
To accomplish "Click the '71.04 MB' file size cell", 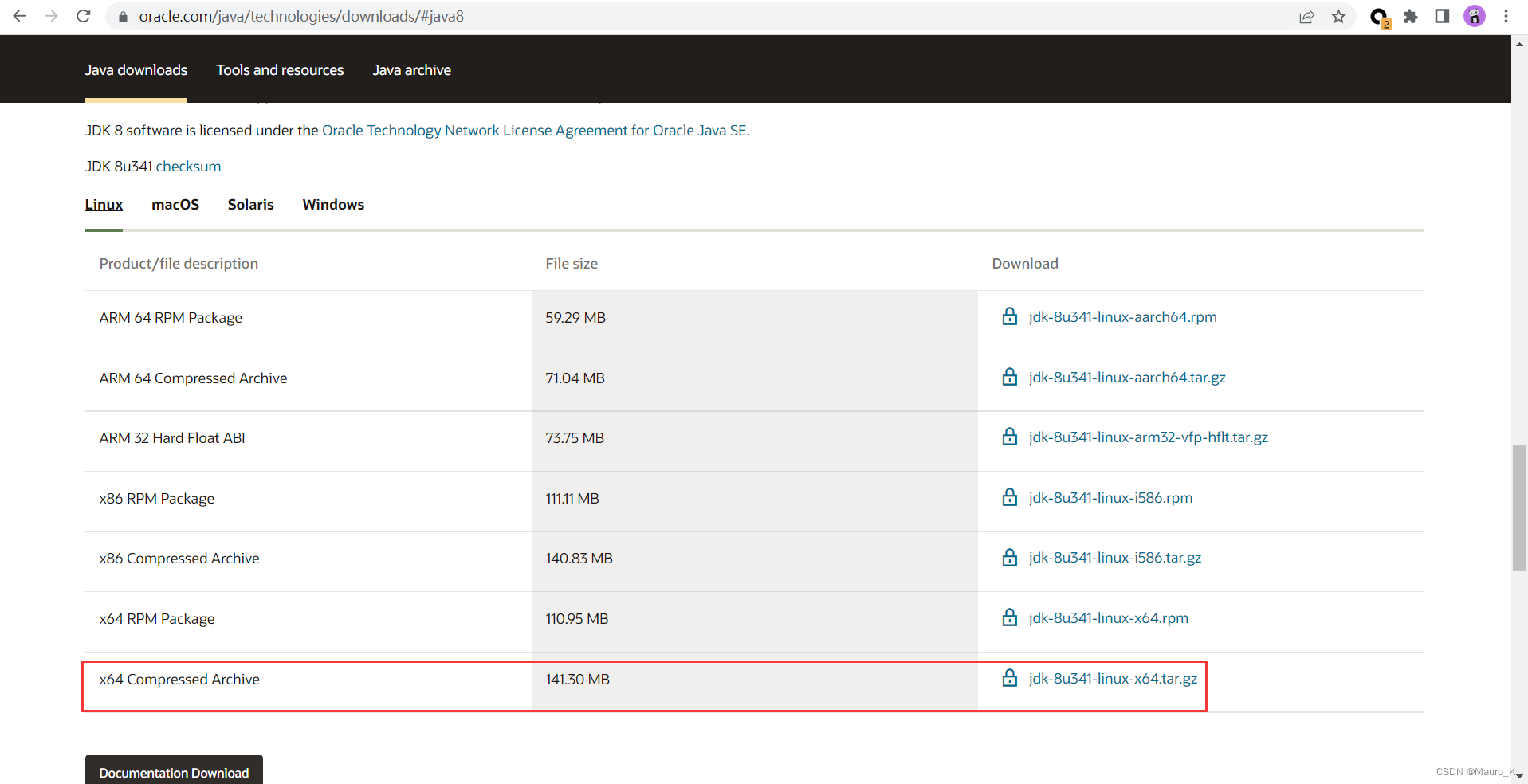I will (x=754, y=381).
